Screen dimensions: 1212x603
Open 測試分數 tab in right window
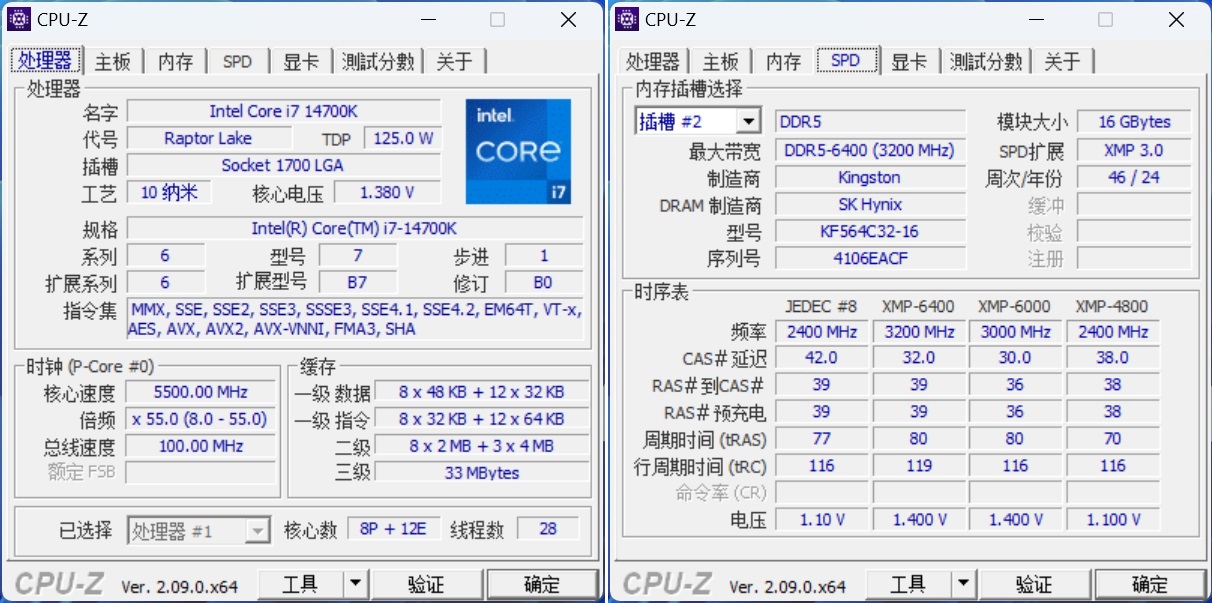(x=985, y=61)
